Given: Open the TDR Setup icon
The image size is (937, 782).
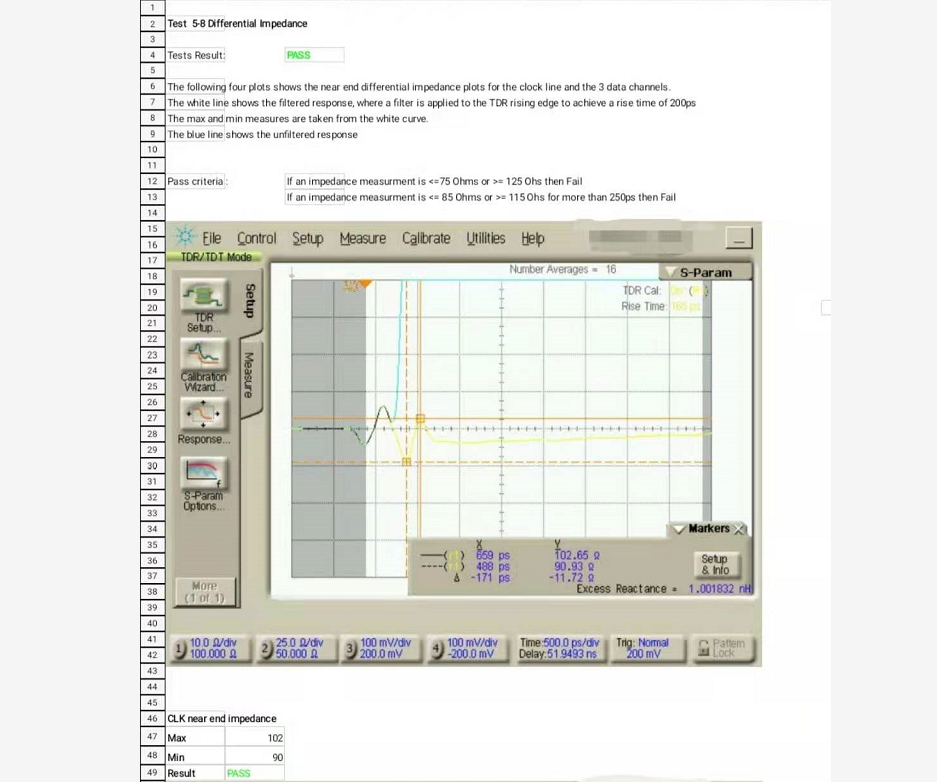Looking at the screenshot, I should (203, 296).
